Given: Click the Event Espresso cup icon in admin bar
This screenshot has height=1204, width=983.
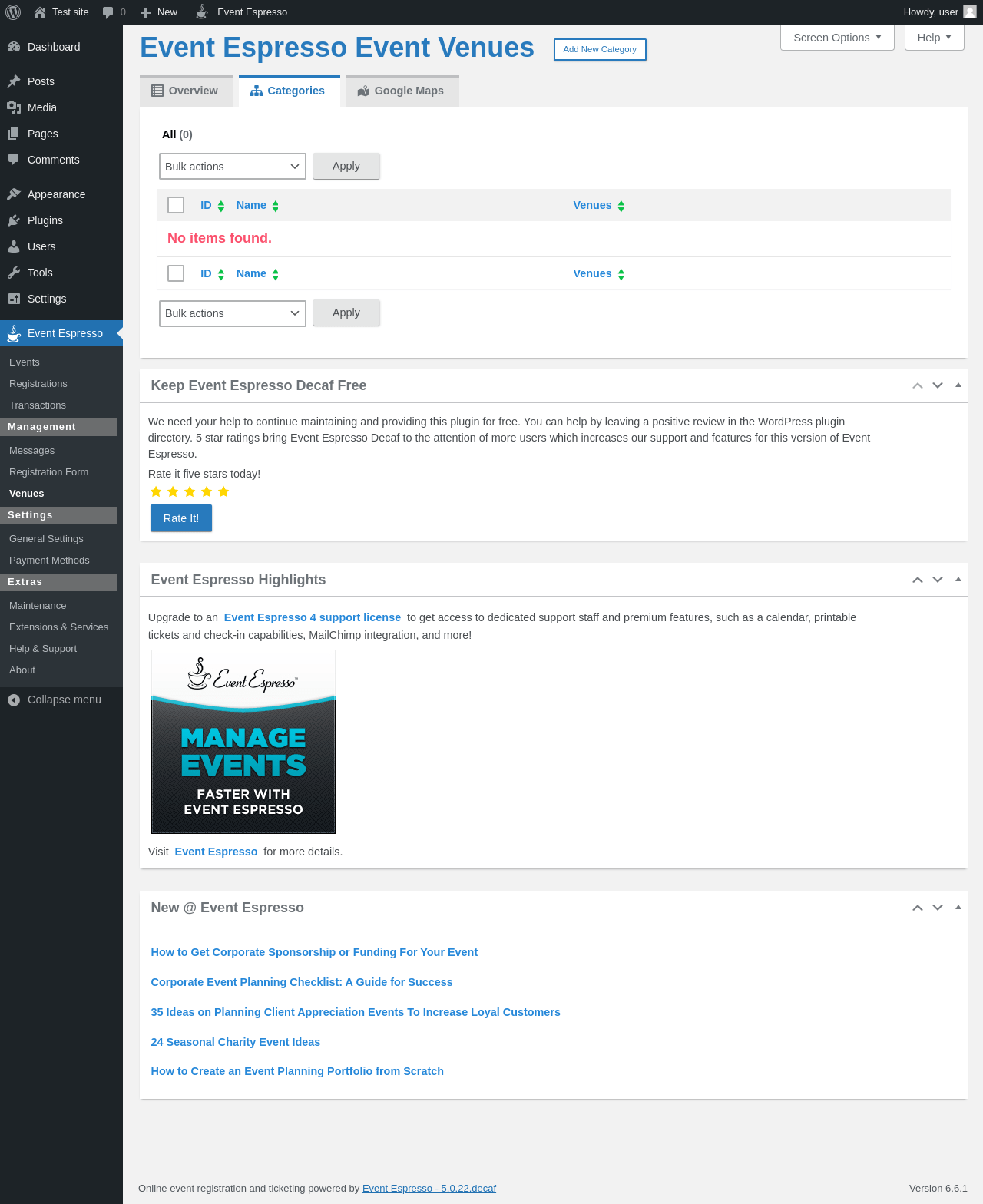Looking at the screenshot, I should tap(202, 12).
